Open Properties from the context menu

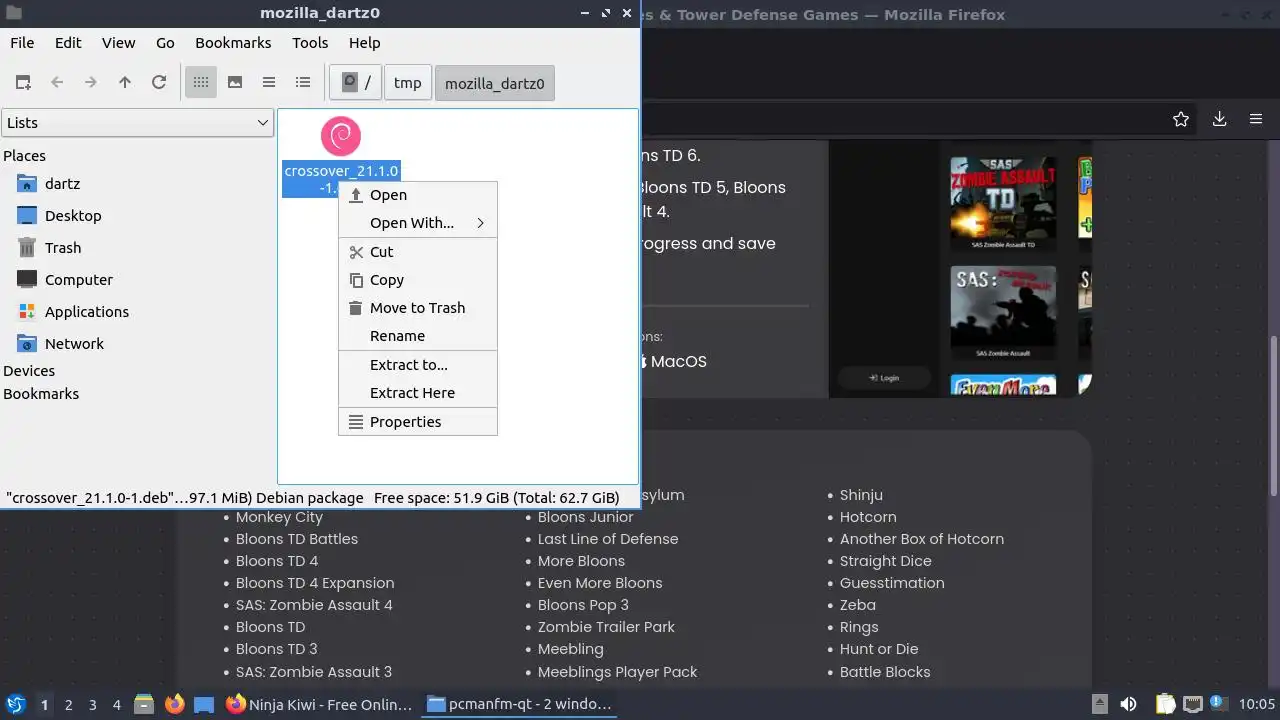pos(418,422)
